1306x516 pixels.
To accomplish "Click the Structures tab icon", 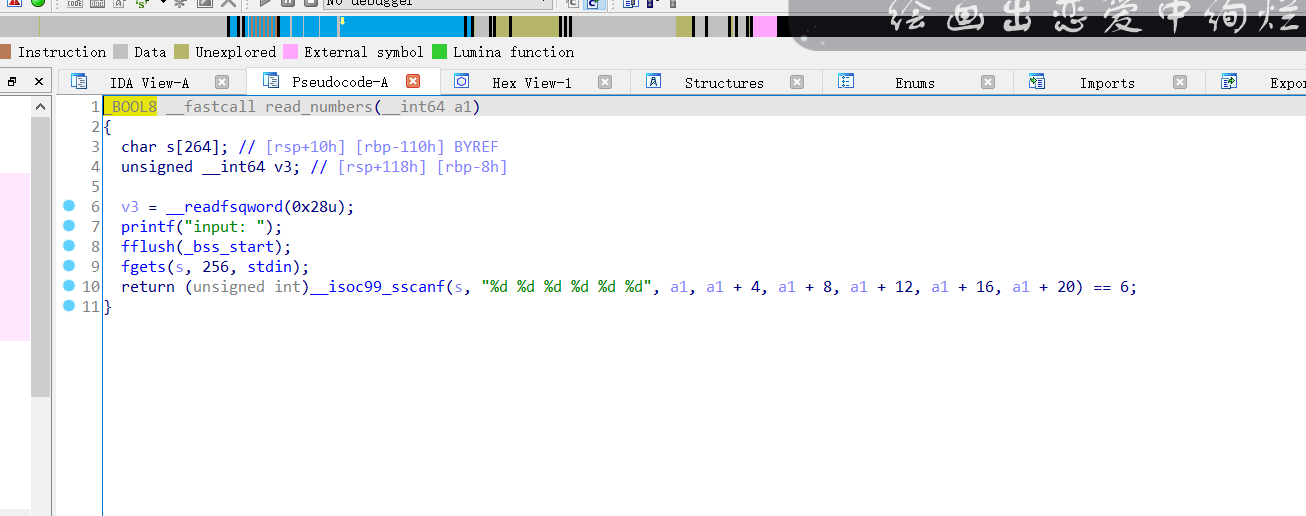I will pos(654,82).
